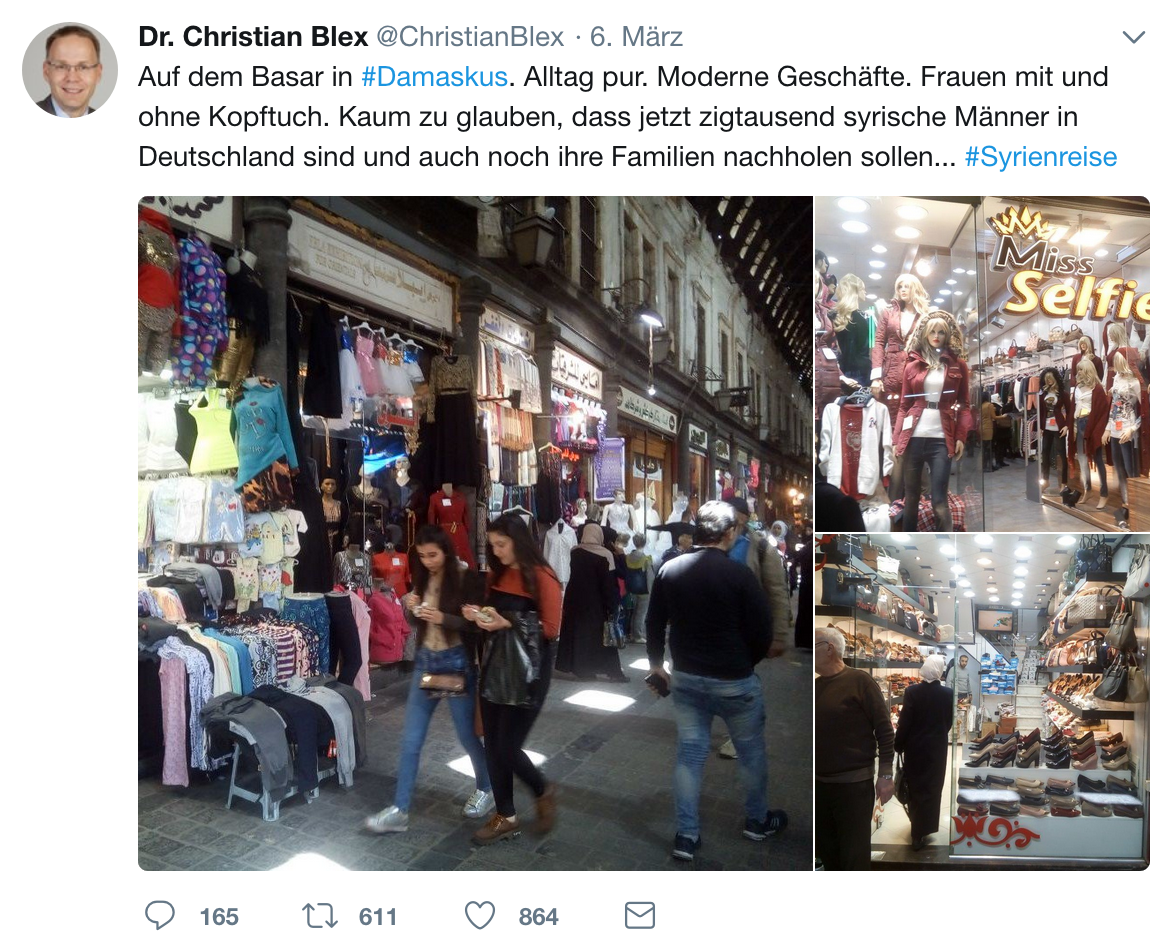Open the tweet options chevron menu
Image resolution: width=1170 pixels, height=950 pixels.
tap(1133, 37)
